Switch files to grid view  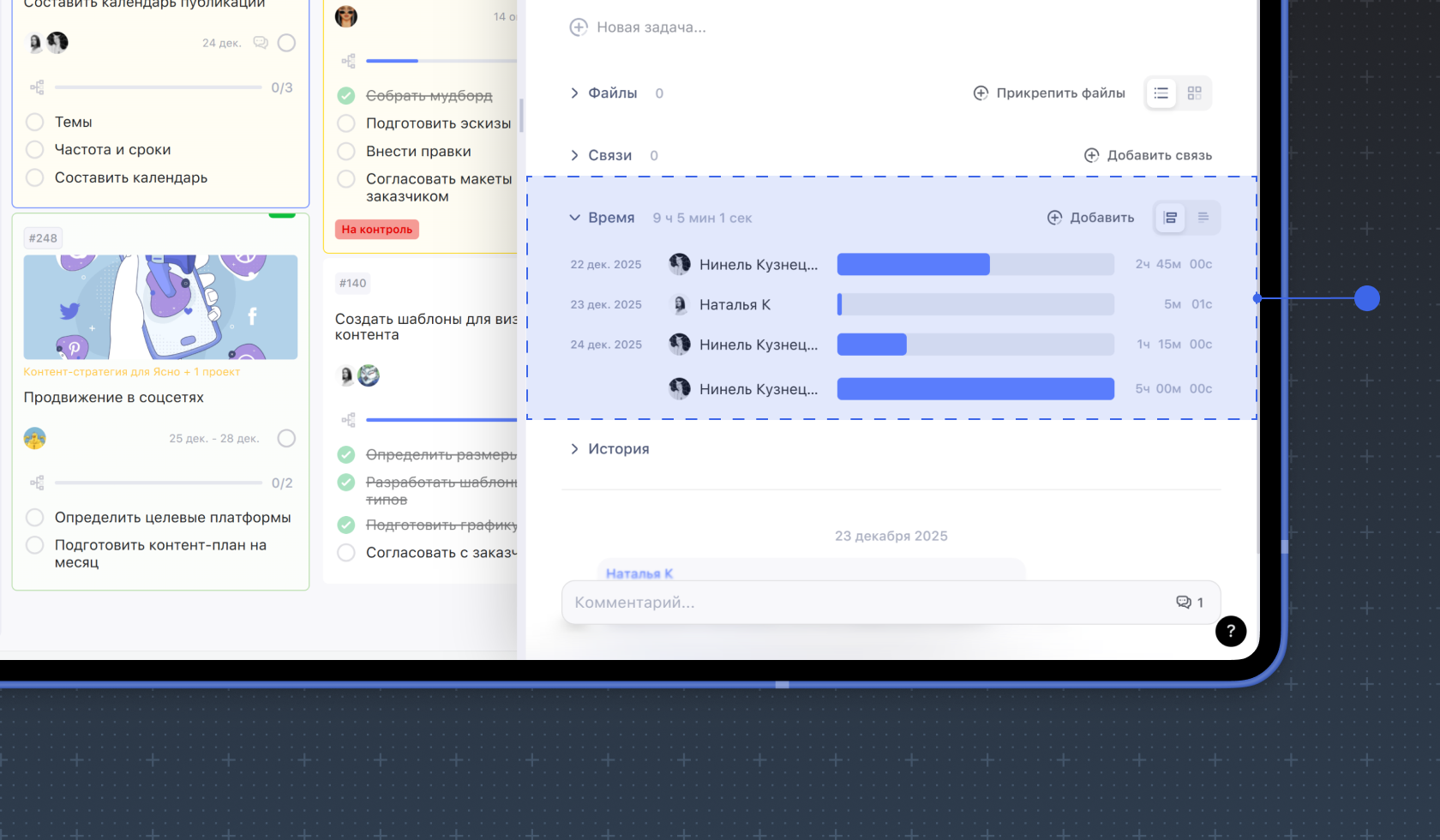click(x=1194, y=93)
